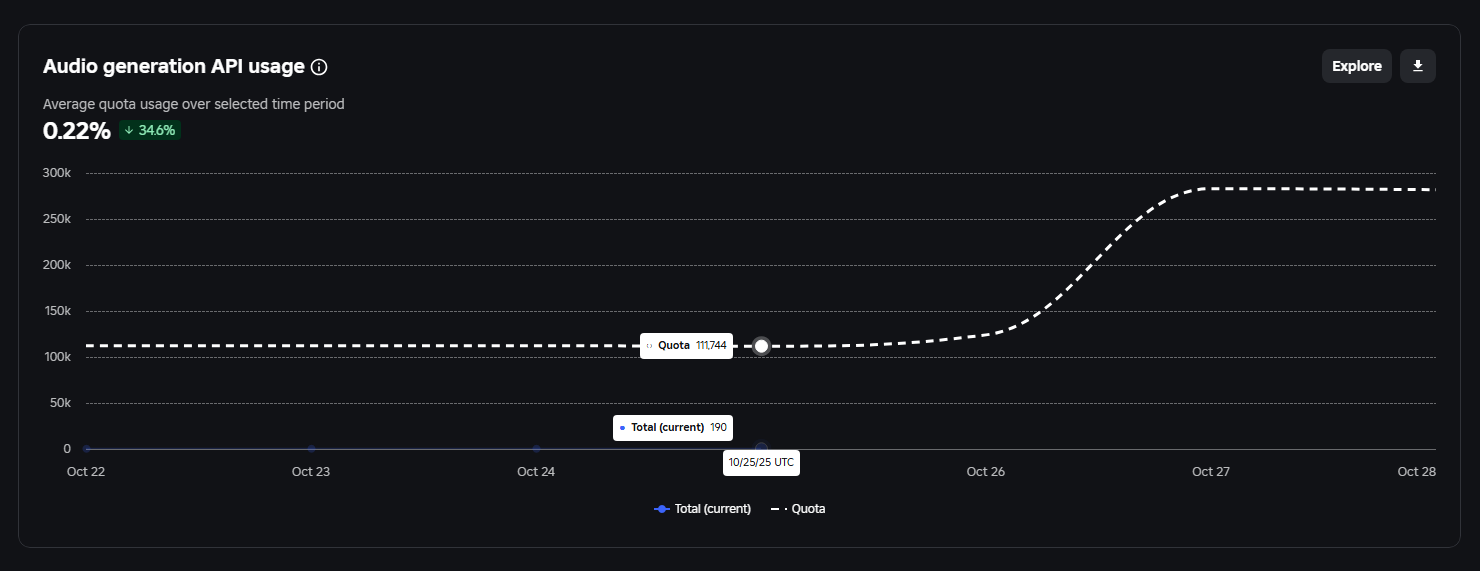
Task: Click the 300k y-axis label
Action: [x=56, y=173]
